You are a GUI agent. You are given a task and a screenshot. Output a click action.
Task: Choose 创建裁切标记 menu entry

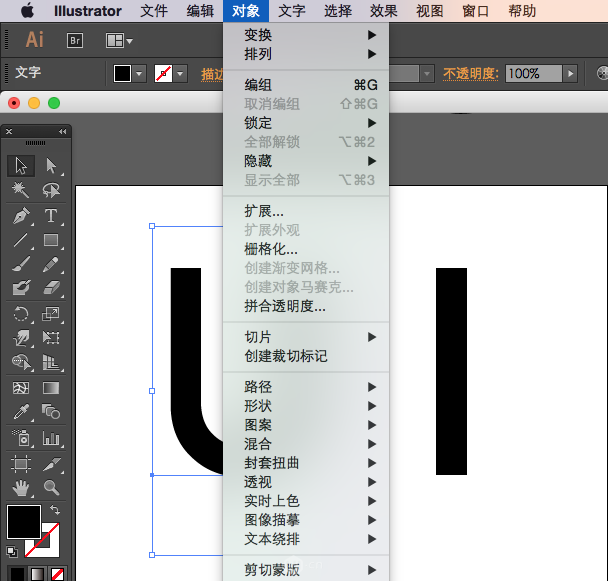306,356
